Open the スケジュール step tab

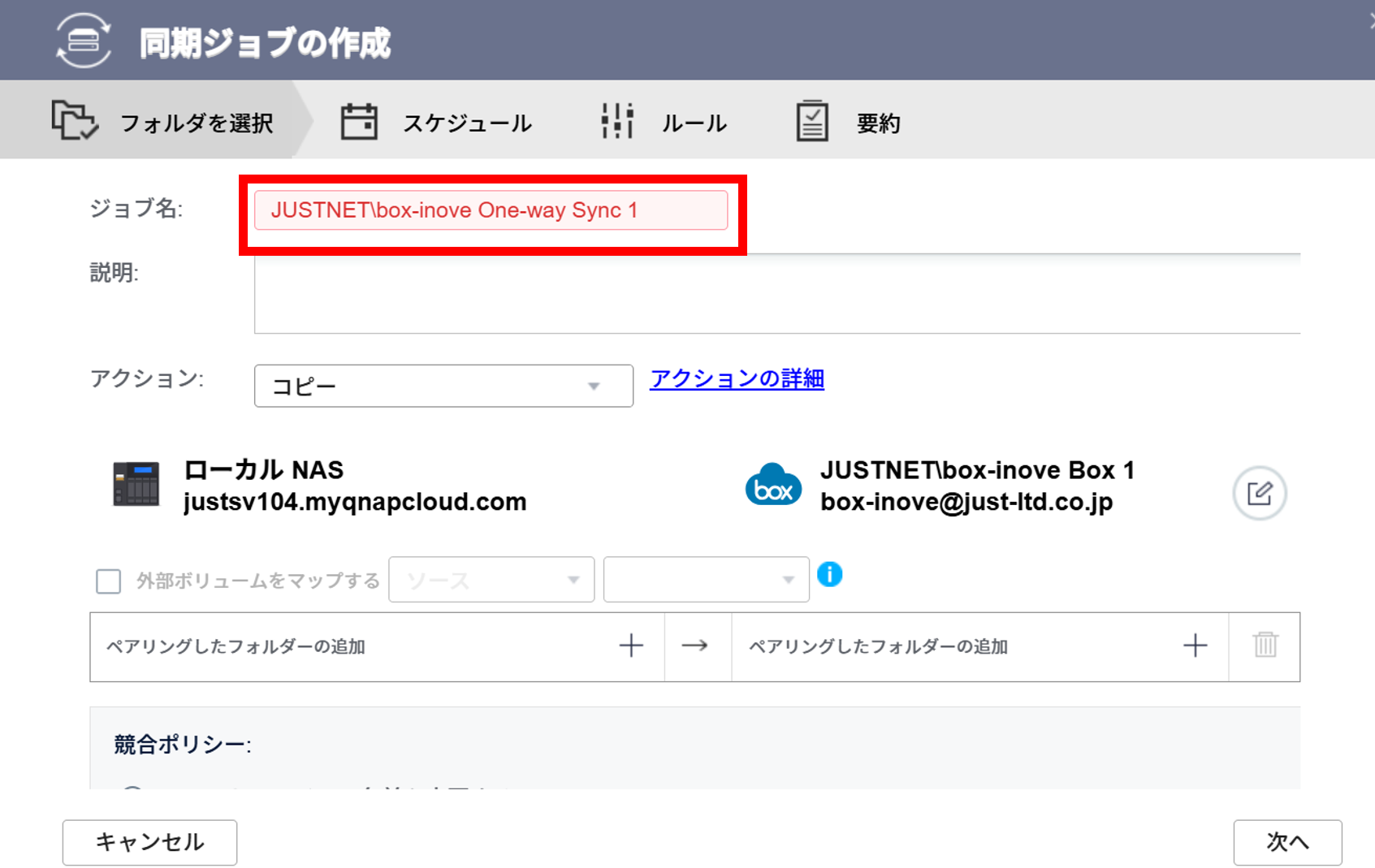point(436,123)
